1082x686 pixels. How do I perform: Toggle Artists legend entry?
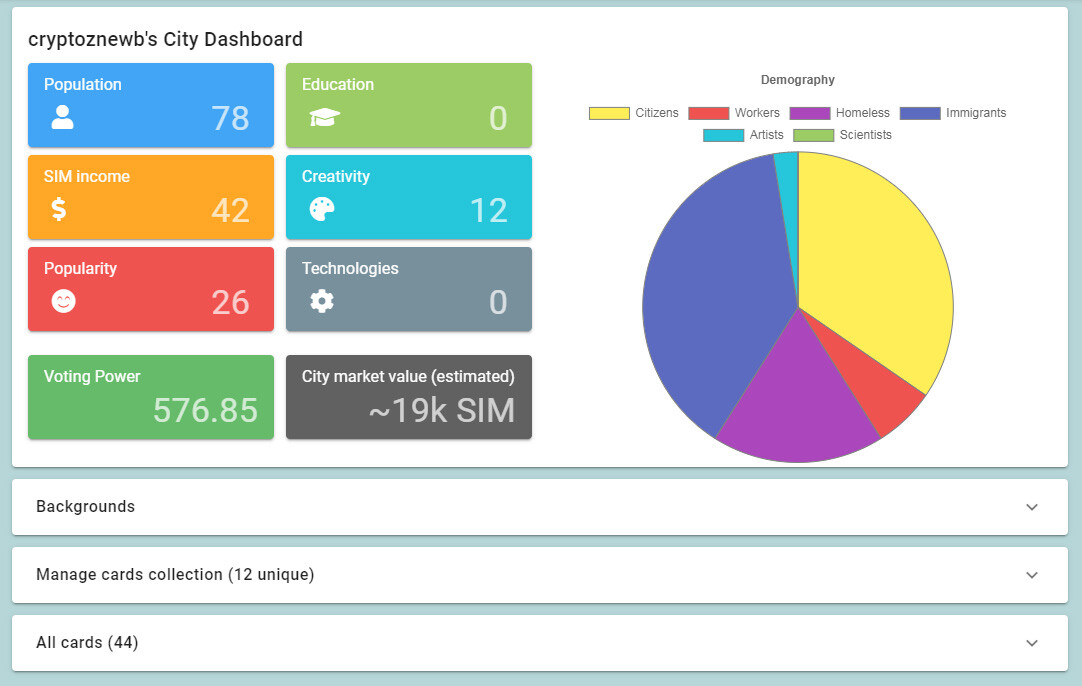pos(743,135)
